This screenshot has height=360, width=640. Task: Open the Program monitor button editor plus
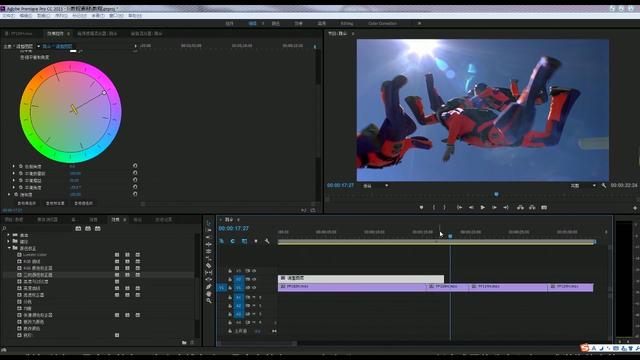[635, 208]
